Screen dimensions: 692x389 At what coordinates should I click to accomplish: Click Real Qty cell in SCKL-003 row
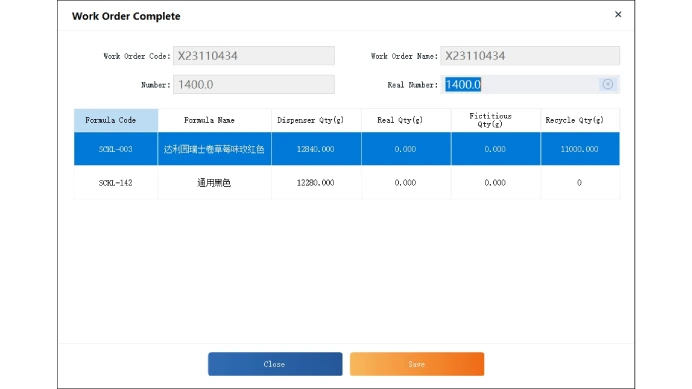click(406, 149)
